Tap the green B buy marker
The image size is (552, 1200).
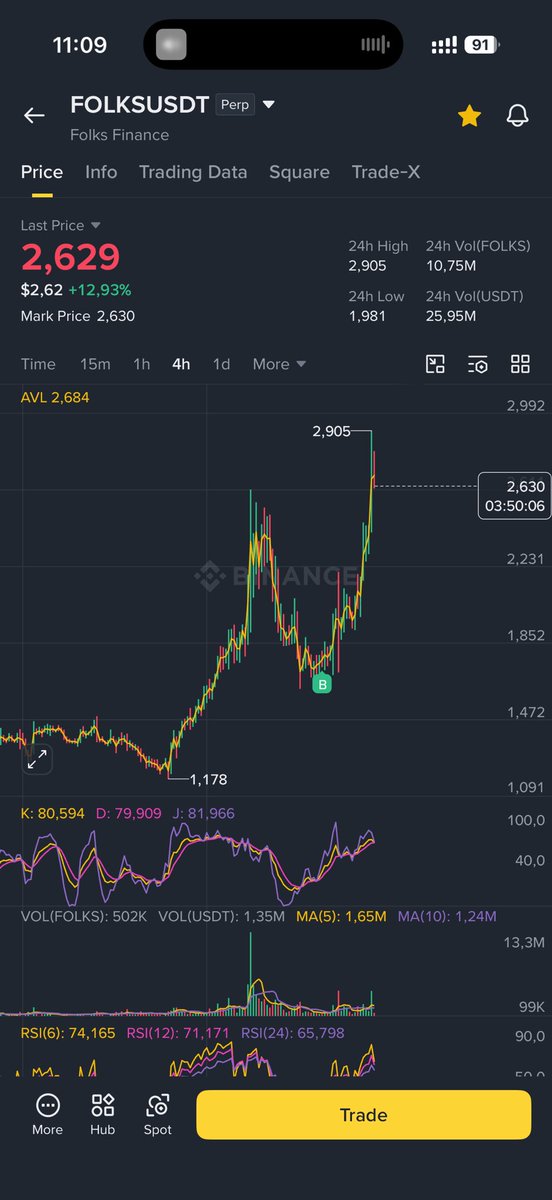322,684
